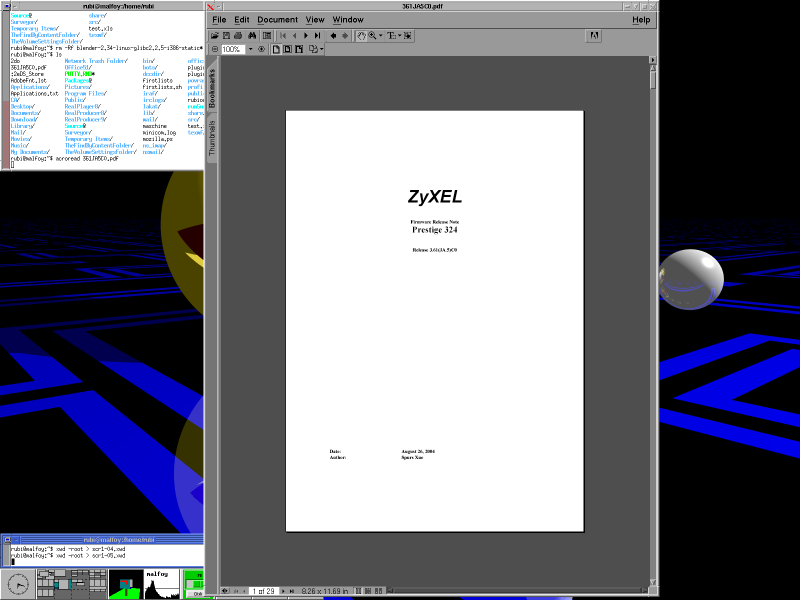Select the Text Select tool
The image size is (800, 600).
391,36
